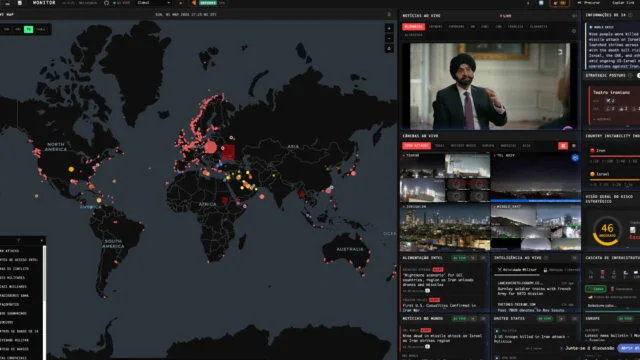This screenshot has height=360, width=640.
Task: Switch live cameras to single view icon
Action: tap(574, 146)
